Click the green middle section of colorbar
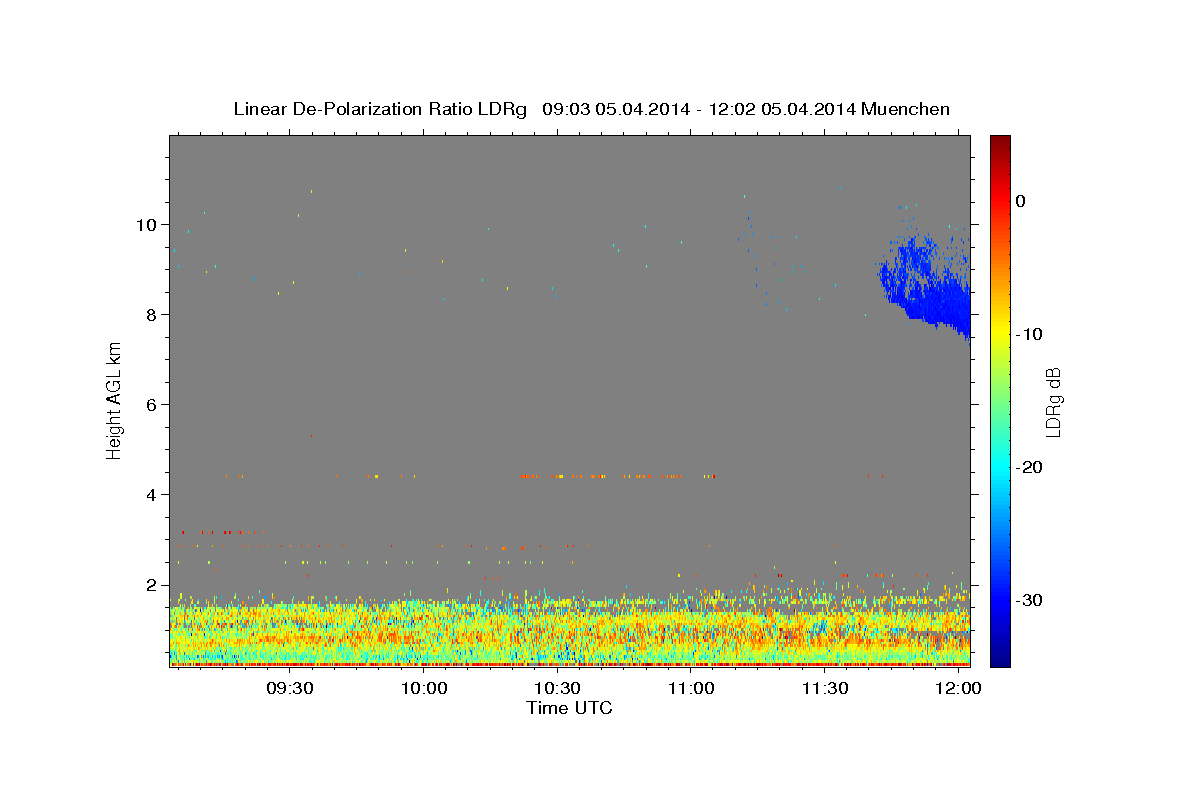This screenshot has height=800, width=1200. [1000, 400]
